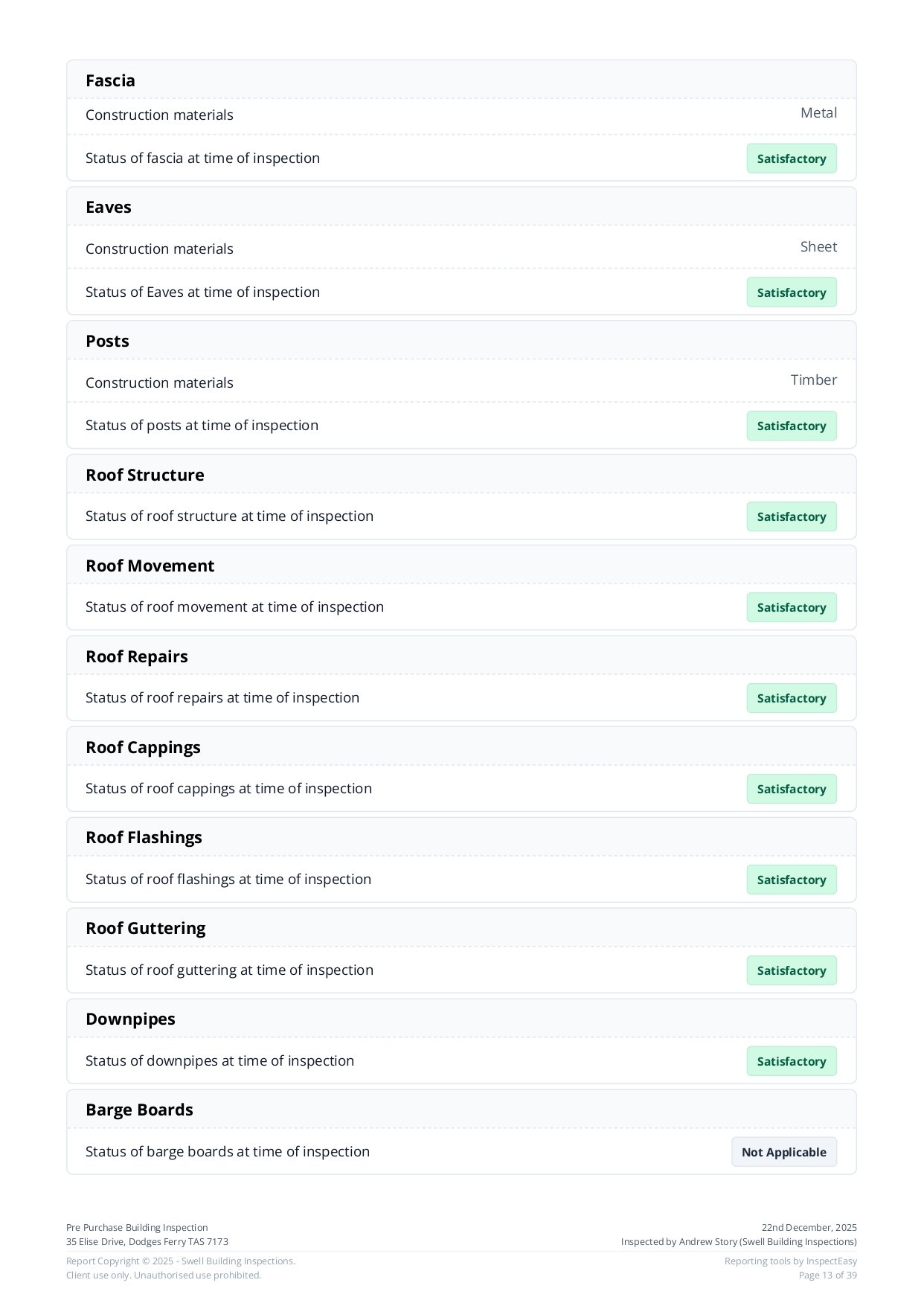
Task: Click Roof Movement Satisfactory badge
Action: pyautogui.click(x=791, y=607)
